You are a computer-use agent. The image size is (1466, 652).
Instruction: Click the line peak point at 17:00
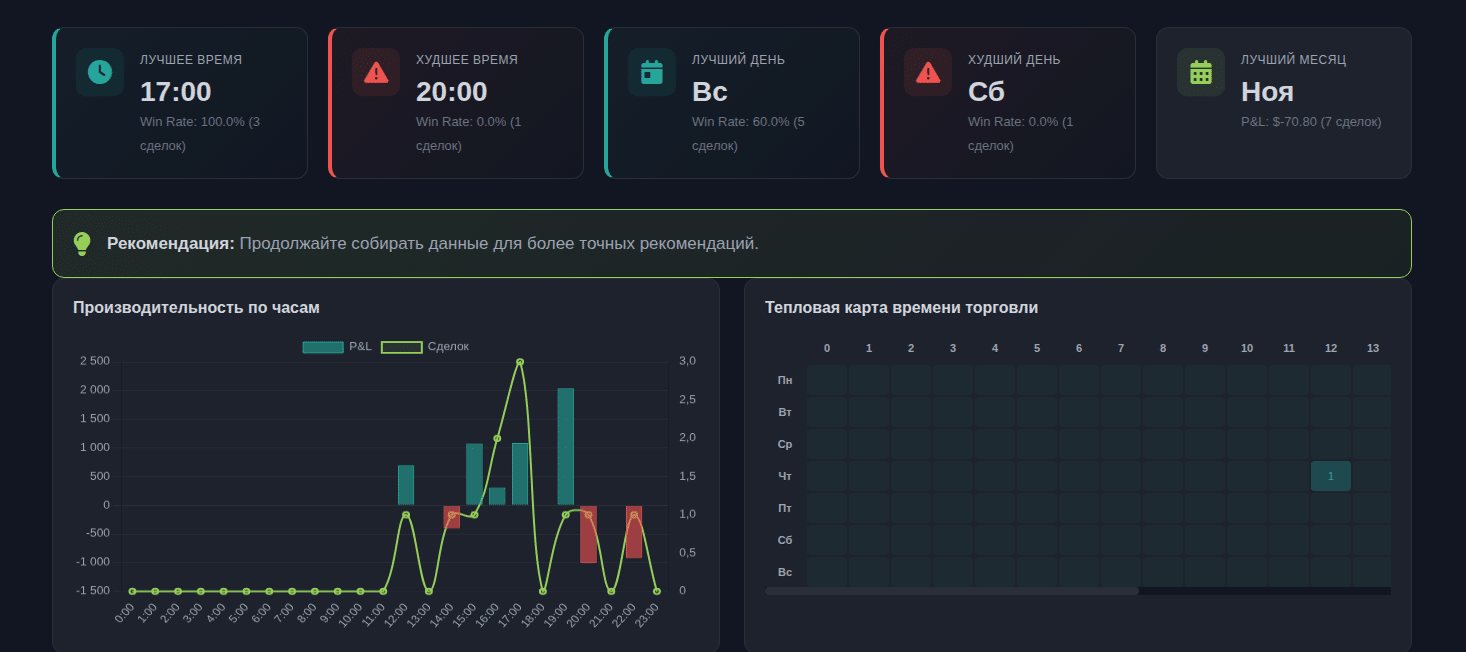click(x=520, y=362)
